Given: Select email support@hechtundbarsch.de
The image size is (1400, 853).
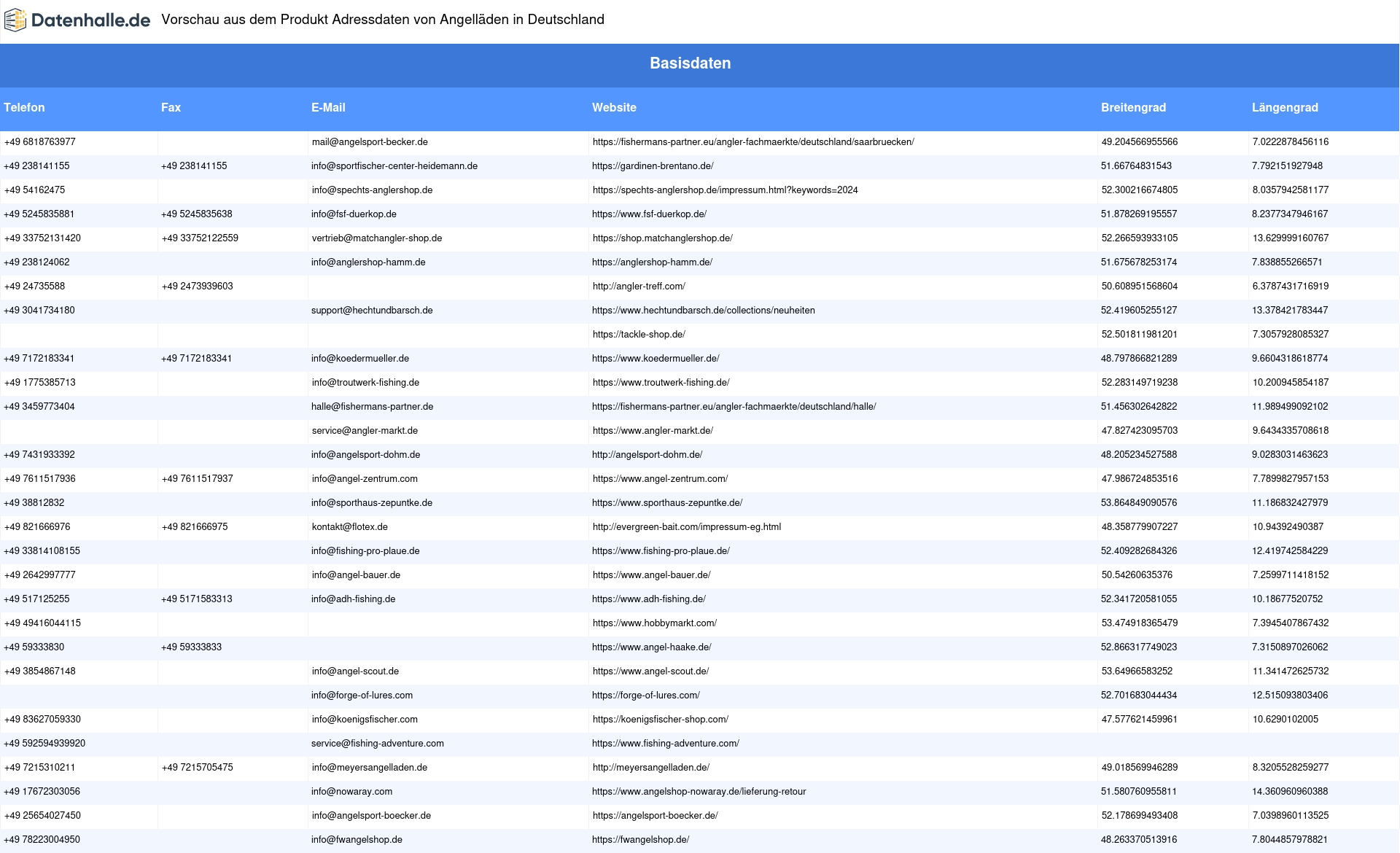Looking at the screenshot, I should [372, 311].
